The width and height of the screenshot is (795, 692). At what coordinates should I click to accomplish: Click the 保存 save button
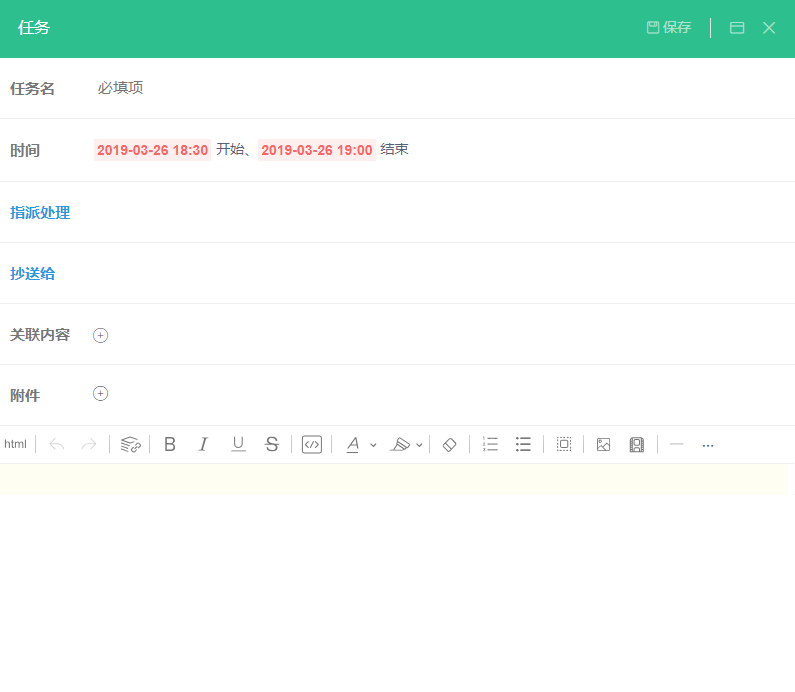click(669, 27)
